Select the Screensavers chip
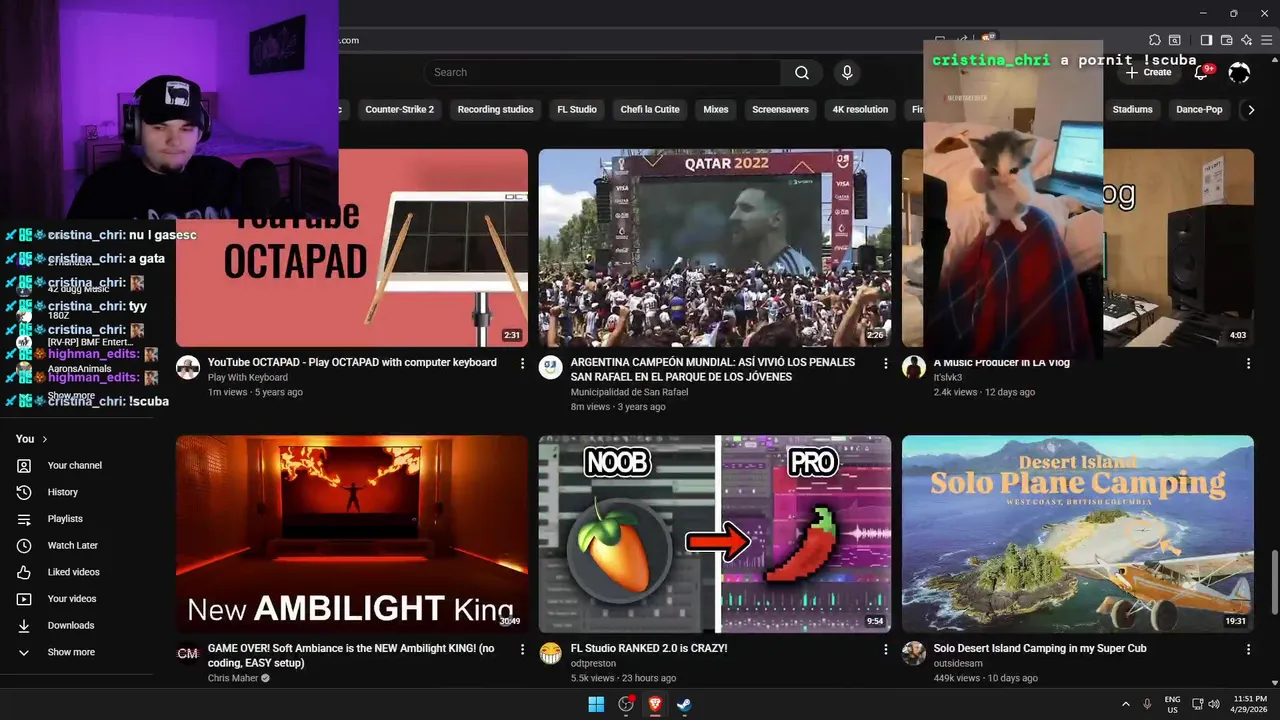The image size is (1280, 720). (780, 110)
